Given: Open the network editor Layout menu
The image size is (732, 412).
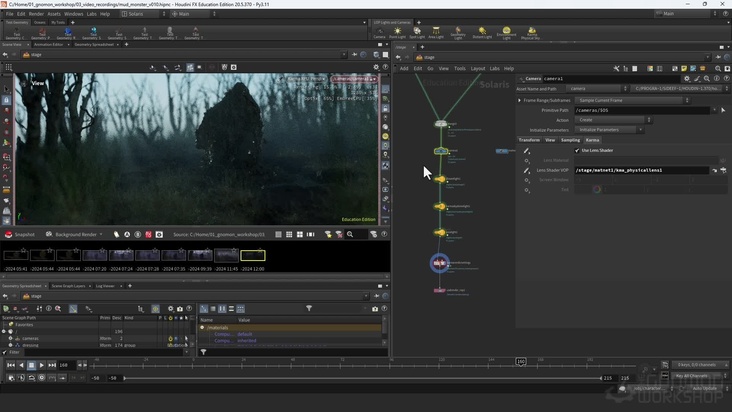Looking at the screenshot, I should point(478,69).
